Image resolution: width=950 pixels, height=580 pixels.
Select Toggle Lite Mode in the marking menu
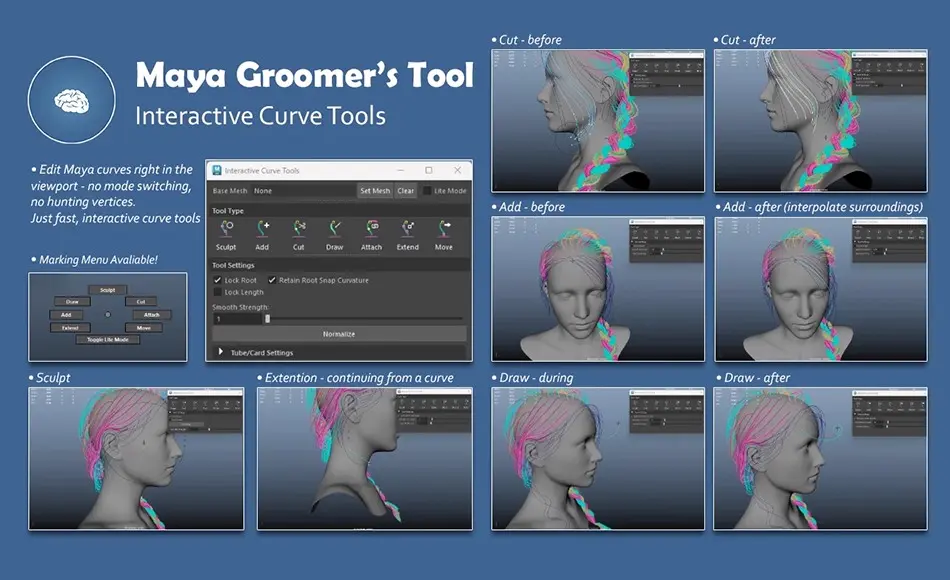pos(107,340)
